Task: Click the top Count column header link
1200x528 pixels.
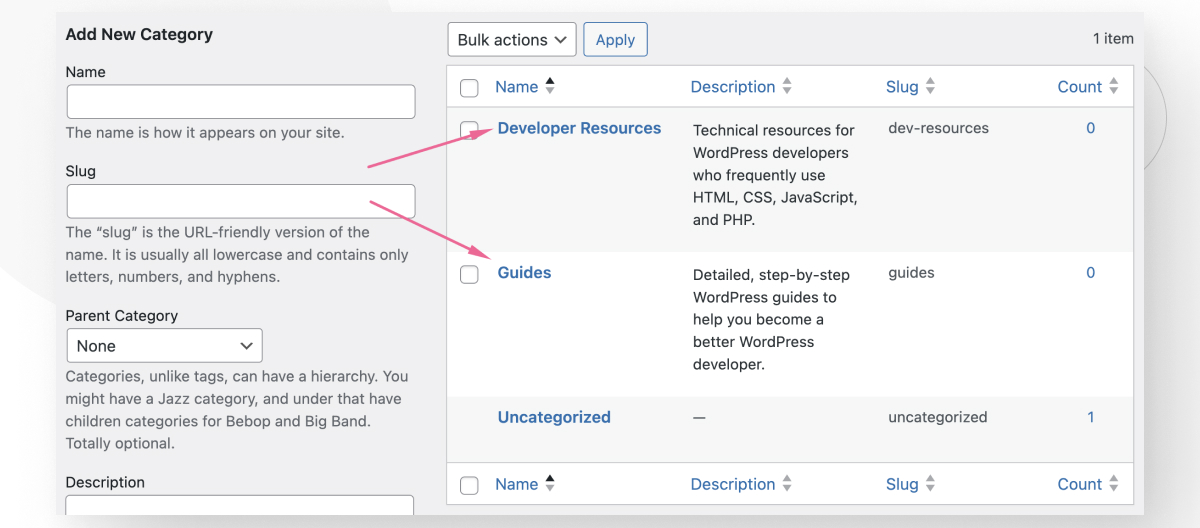Action: [x=1080, y=87]
